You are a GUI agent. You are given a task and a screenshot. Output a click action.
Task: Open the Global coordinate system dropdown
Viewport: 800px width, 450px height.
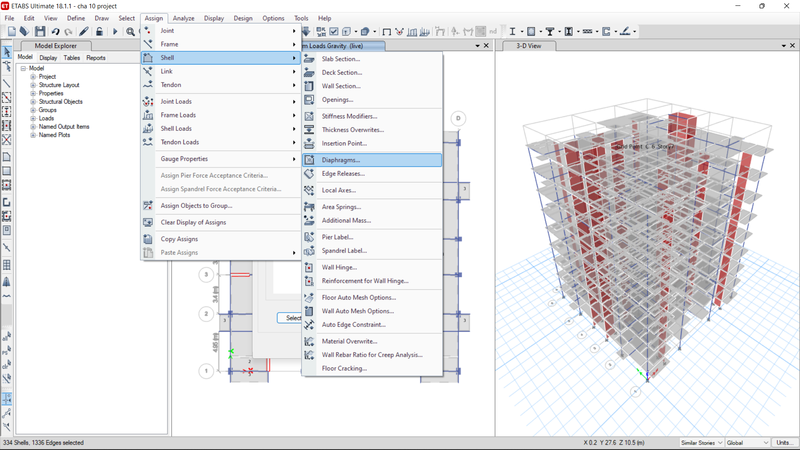point(747,442)
